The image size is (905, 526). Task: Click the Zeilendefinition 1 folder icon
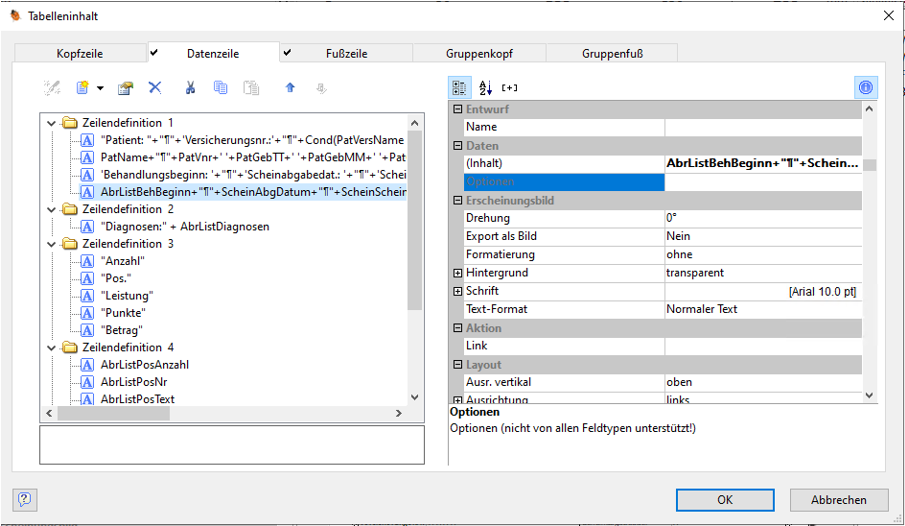70,123
